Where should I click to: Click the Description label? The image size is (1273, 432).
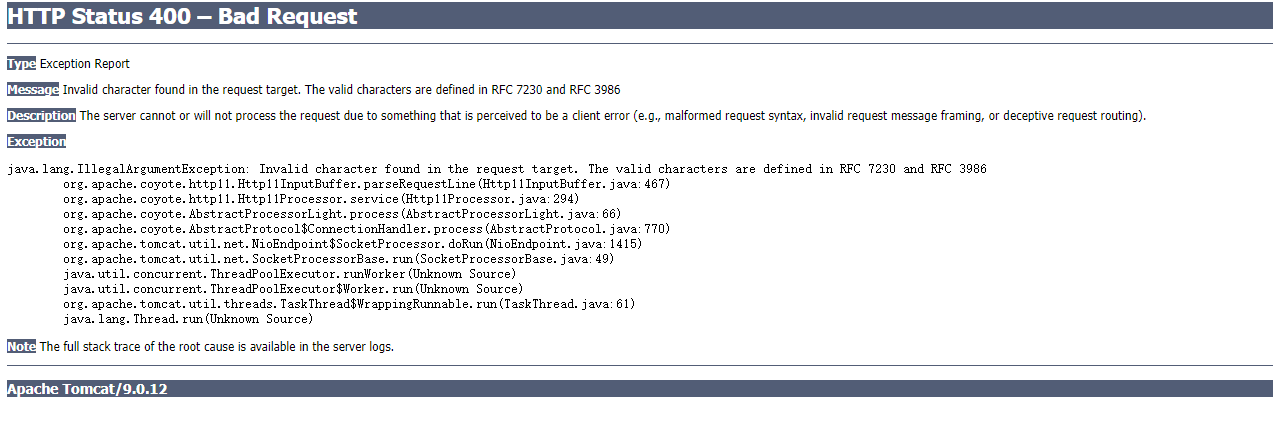(x=41, y=116)
